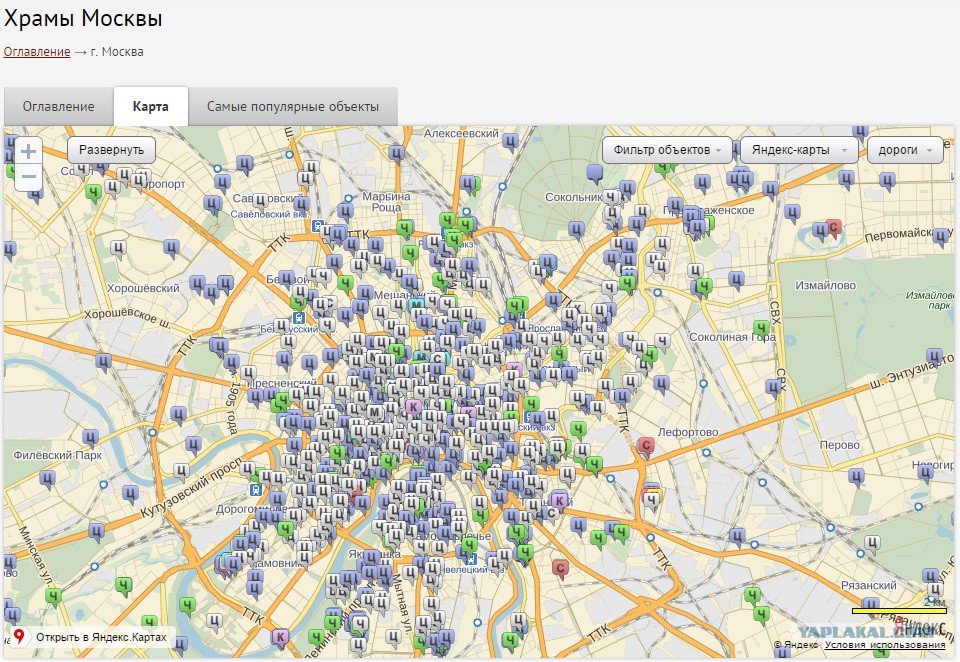Expand the дороги layer dropdown
This screenshot has width=960, height=662.
pyautogui.click(x=905, y=150)
